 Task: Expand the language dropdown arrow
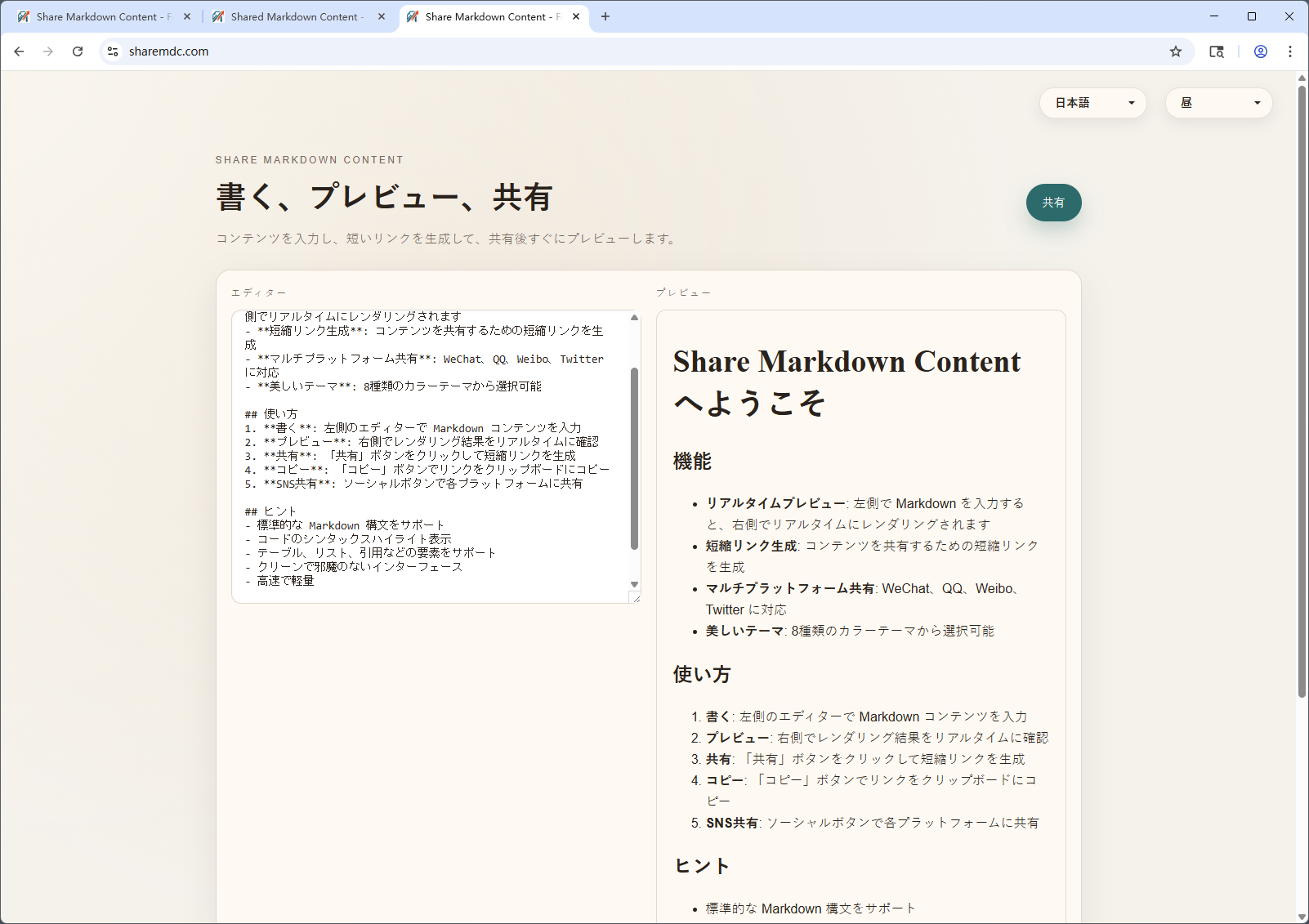click(1133, 102)
